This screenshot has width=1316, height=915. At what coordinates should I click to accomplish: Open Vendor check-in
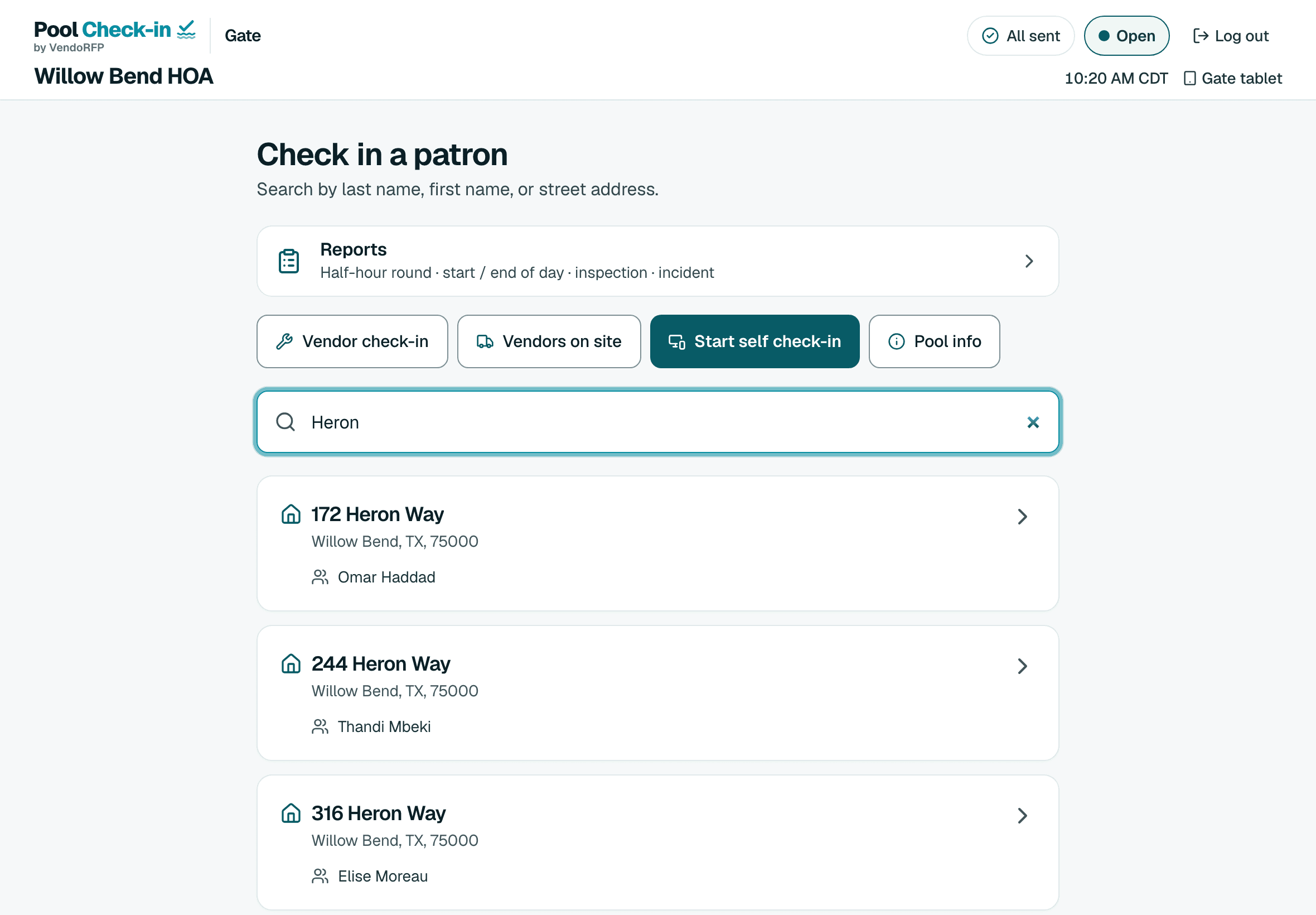[x=352, y=341]
